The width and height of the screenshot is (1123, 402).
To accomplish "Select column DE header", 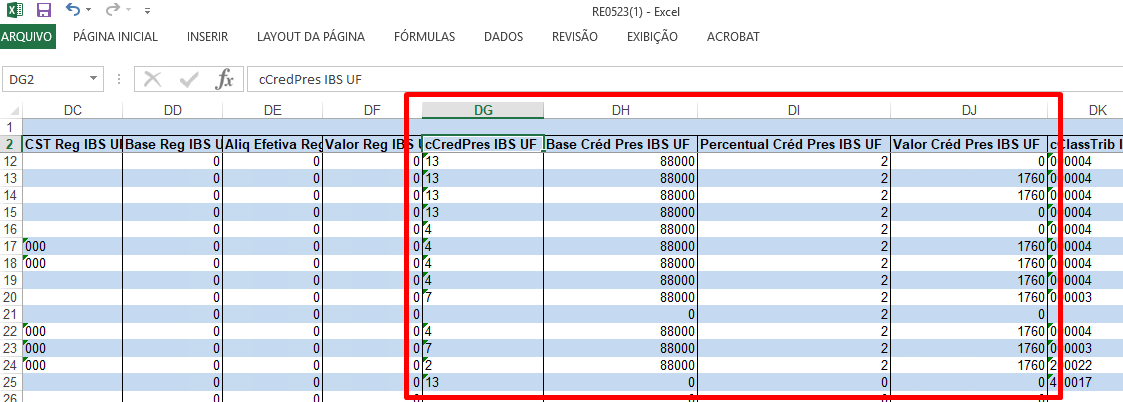I will coord(273,110).
